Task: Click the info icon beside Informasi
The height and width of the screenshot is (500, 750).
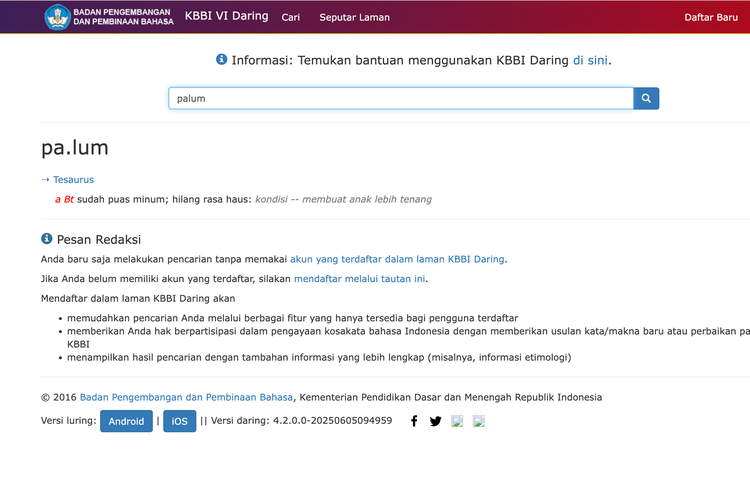Action: pyautogui.click(x=221, y=59)
